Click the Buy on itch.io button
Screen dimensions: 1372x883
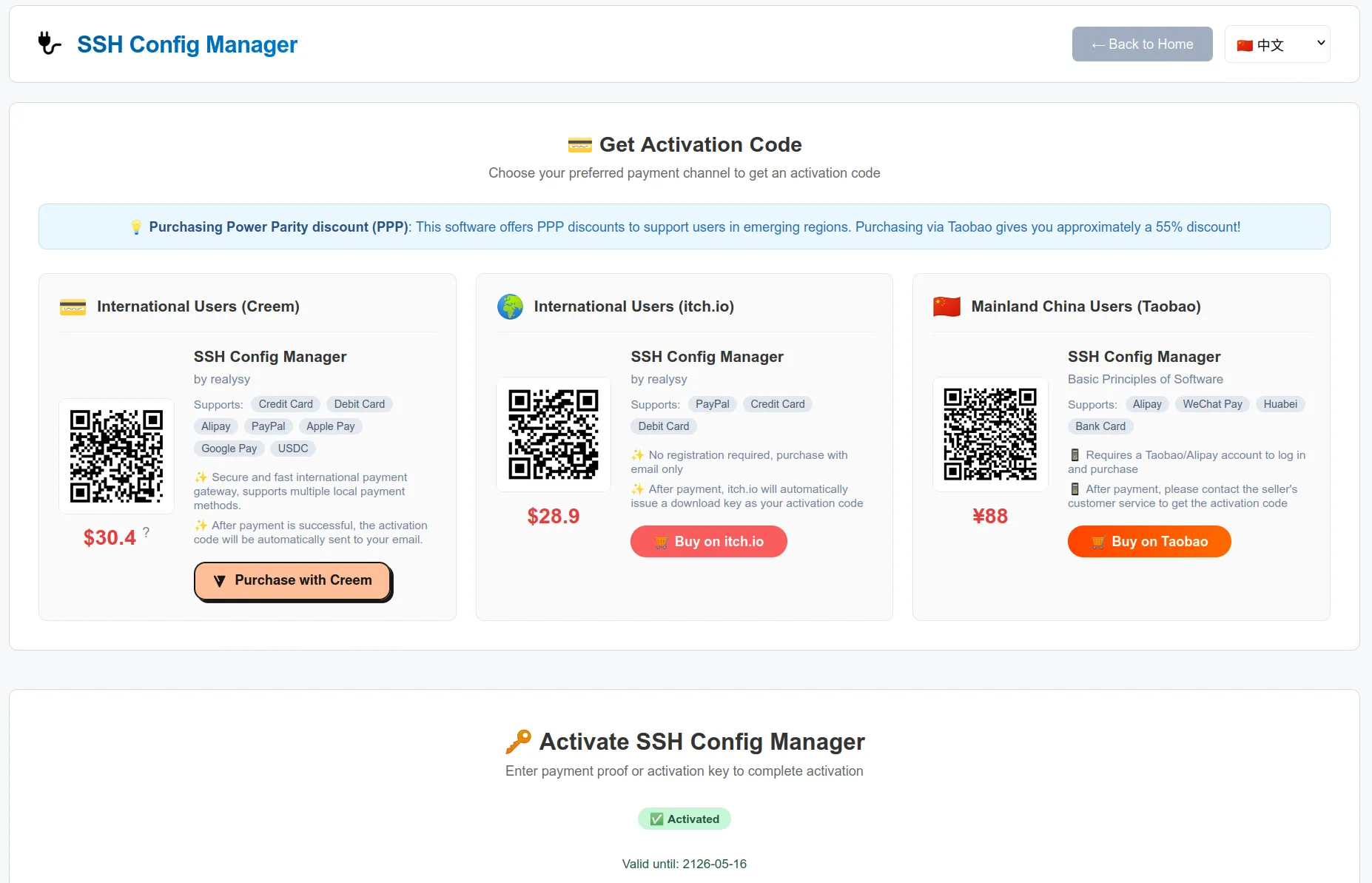click(x=708, y=542)
